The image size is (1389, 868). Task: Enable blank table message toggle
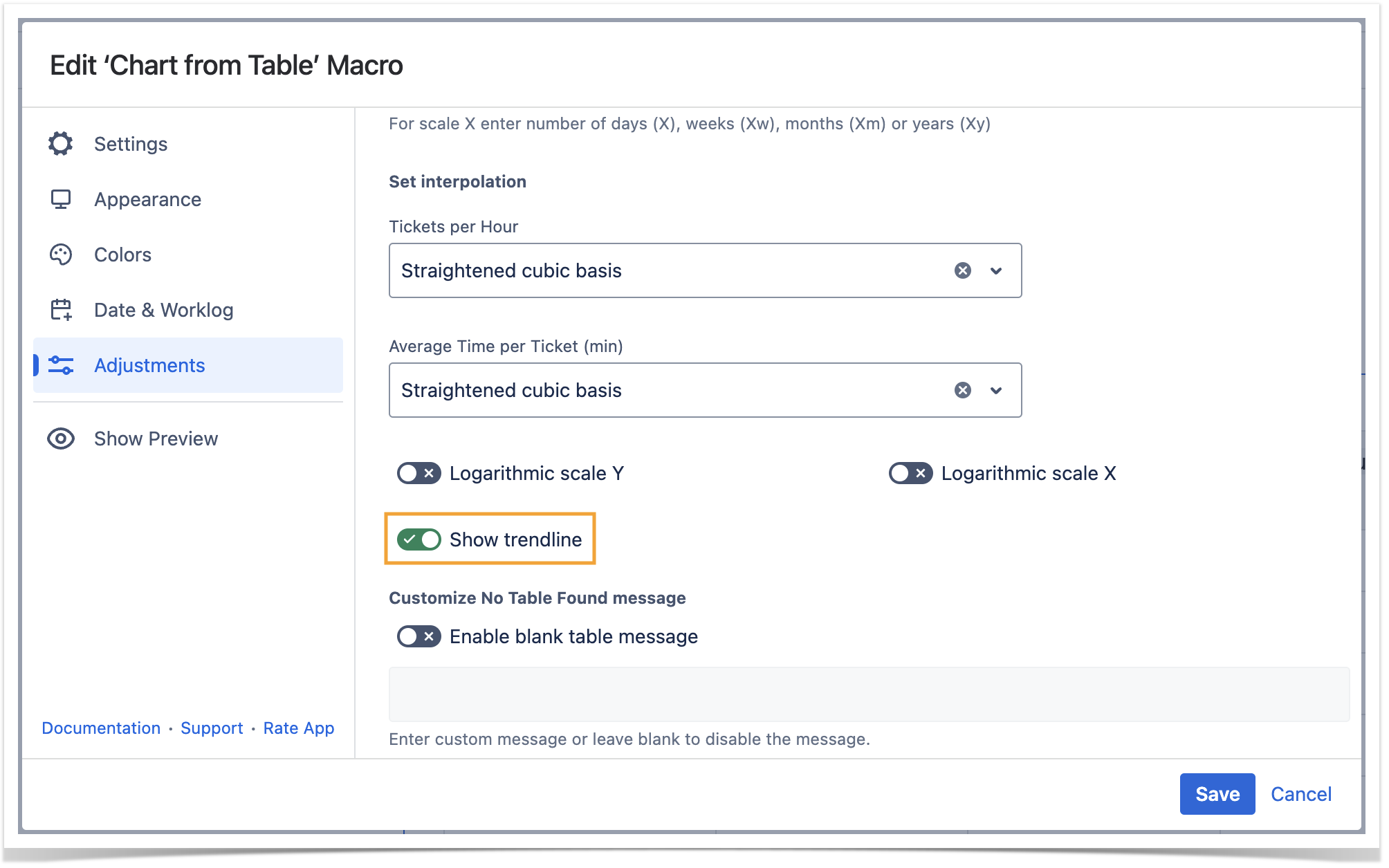click(418, 636)
